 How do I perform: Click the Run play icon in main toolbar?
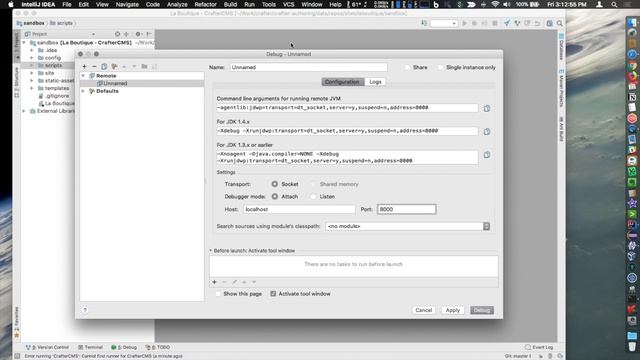point(464,23)
